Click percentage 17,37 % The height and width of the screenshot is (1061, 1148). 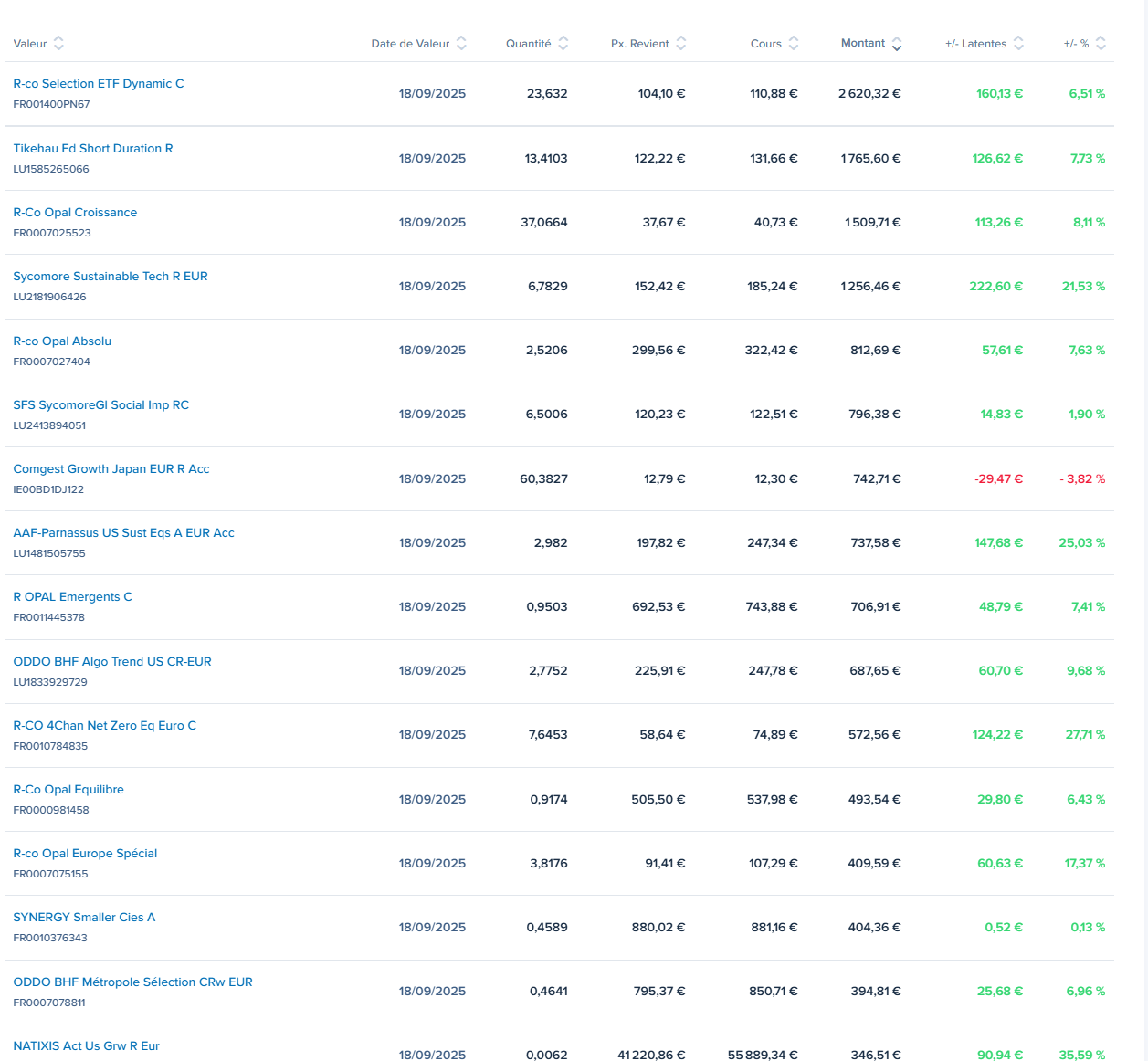click(x=1085, y=863)
